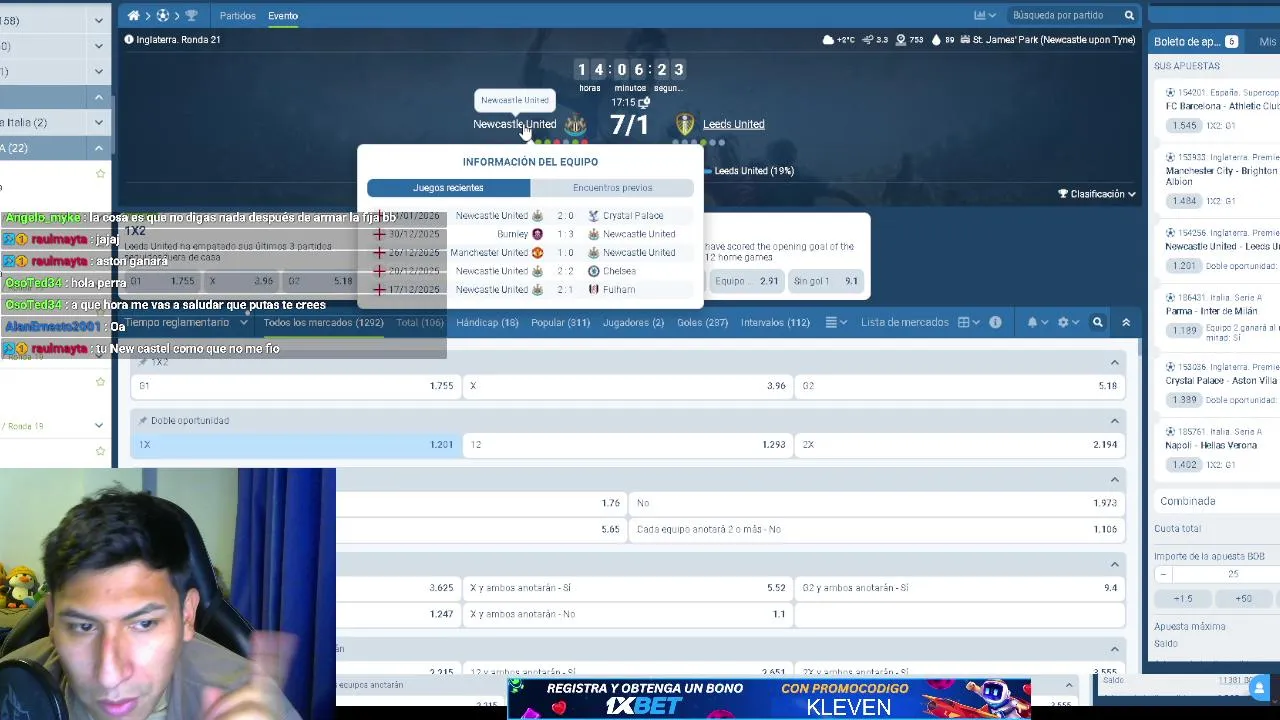Select the Intervalos (112) tab
Screen dimensions: 1280x720
(x=775, y=322)
